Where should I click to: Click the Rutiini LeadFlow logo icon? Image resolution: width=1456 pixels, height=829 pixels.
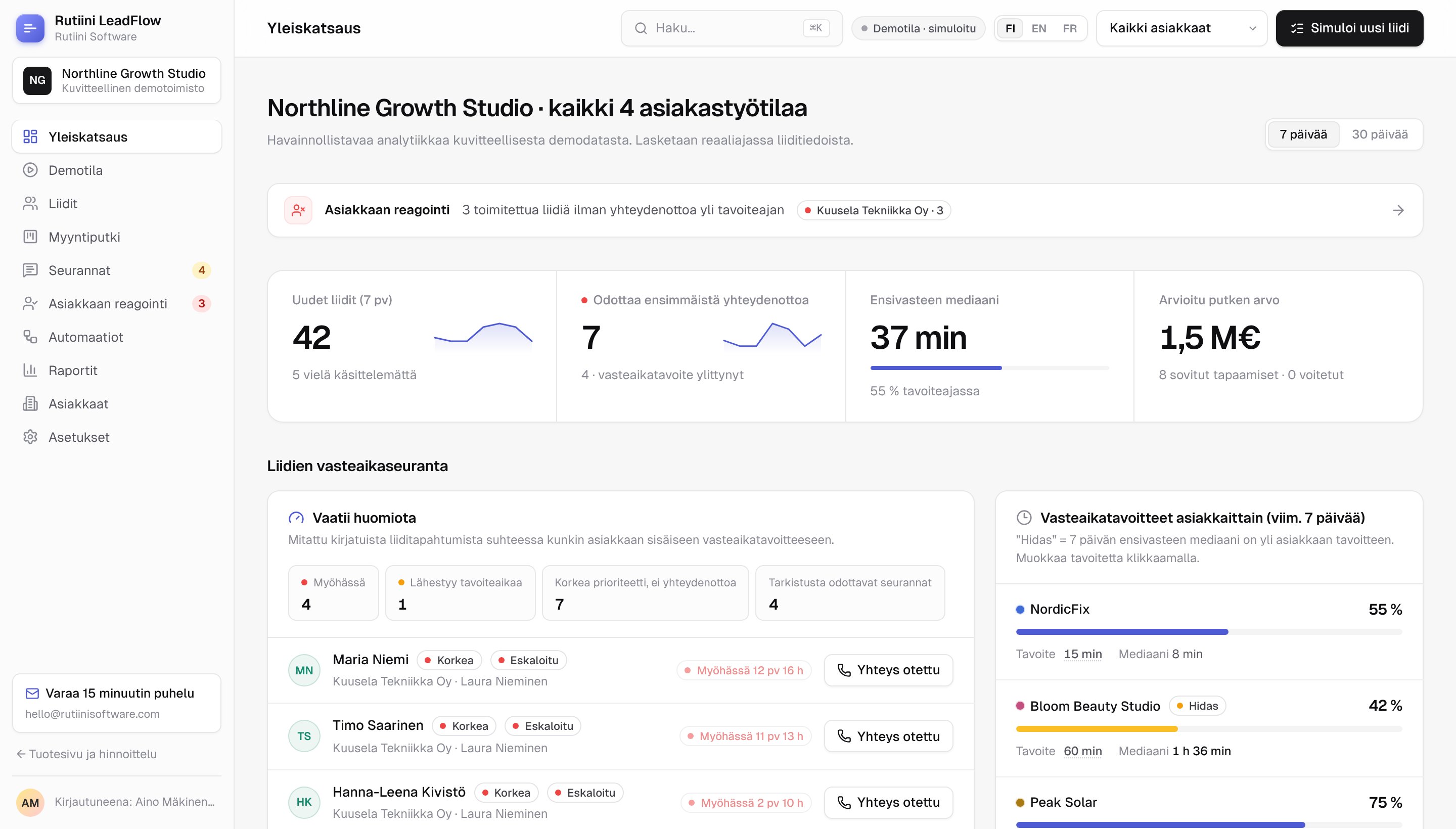[x=30, y=28]
